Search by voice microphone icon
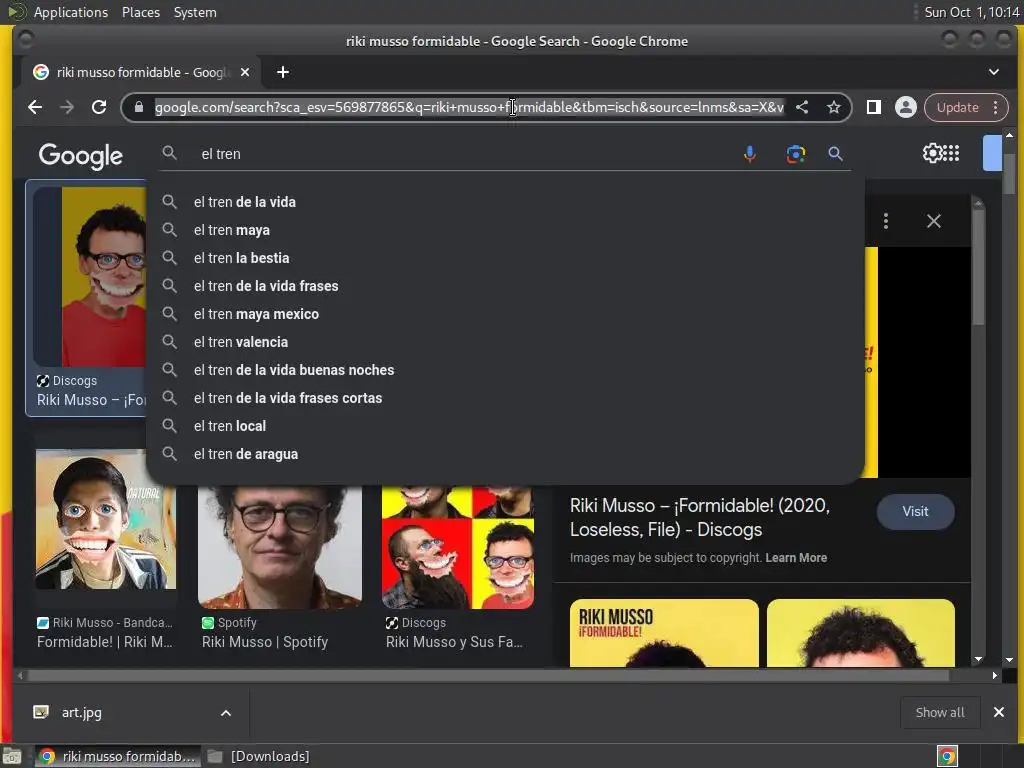Viewport: 1024px width, 768px height. click(x=750, y=154)
